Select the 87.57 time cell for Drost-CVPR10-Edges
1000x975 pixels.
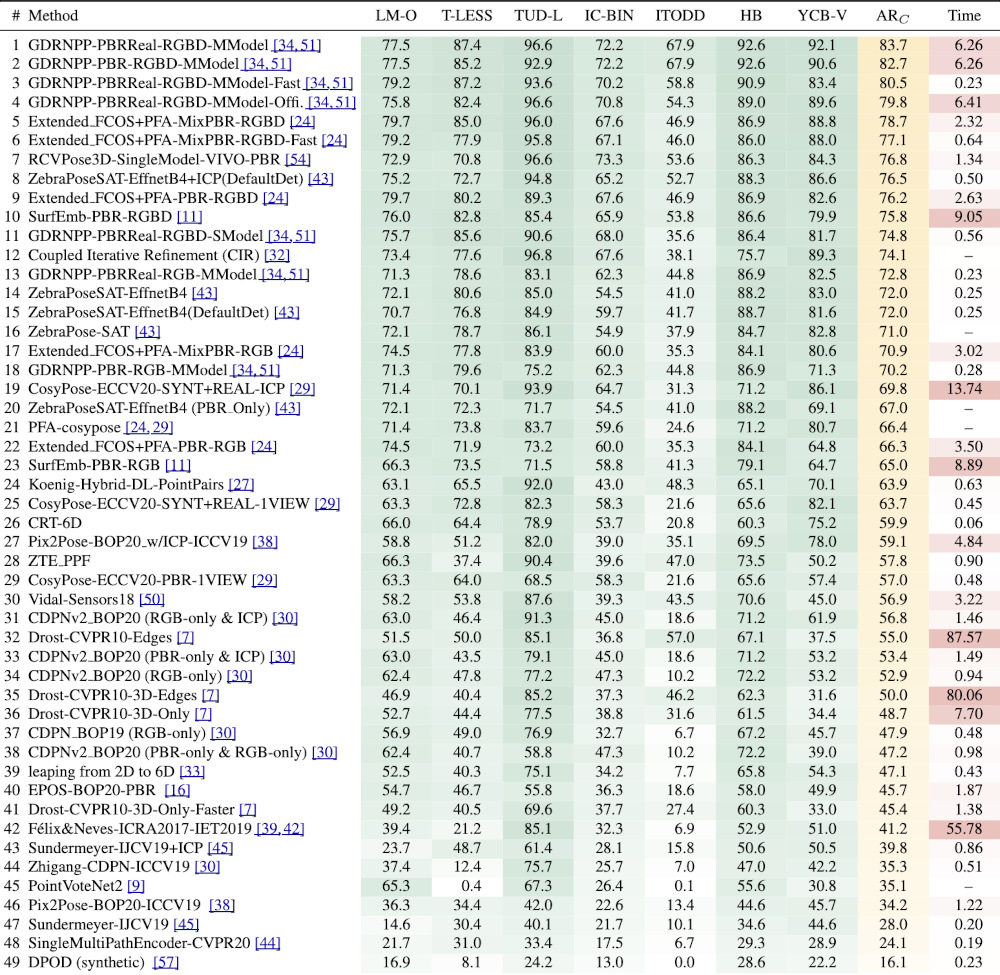pos(964,636)
